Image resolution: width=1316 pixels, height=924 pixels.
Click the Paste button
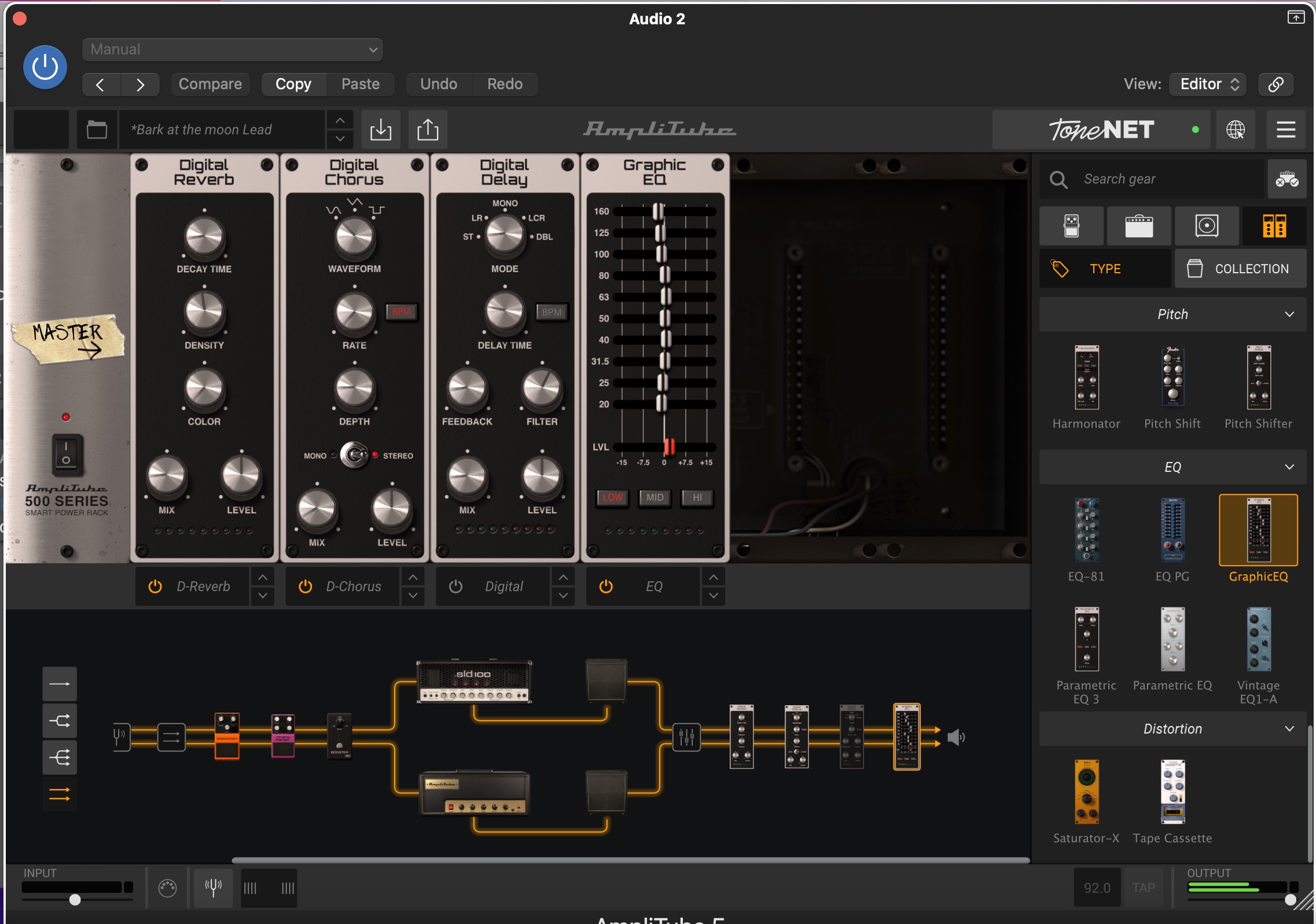coord(361,85)
